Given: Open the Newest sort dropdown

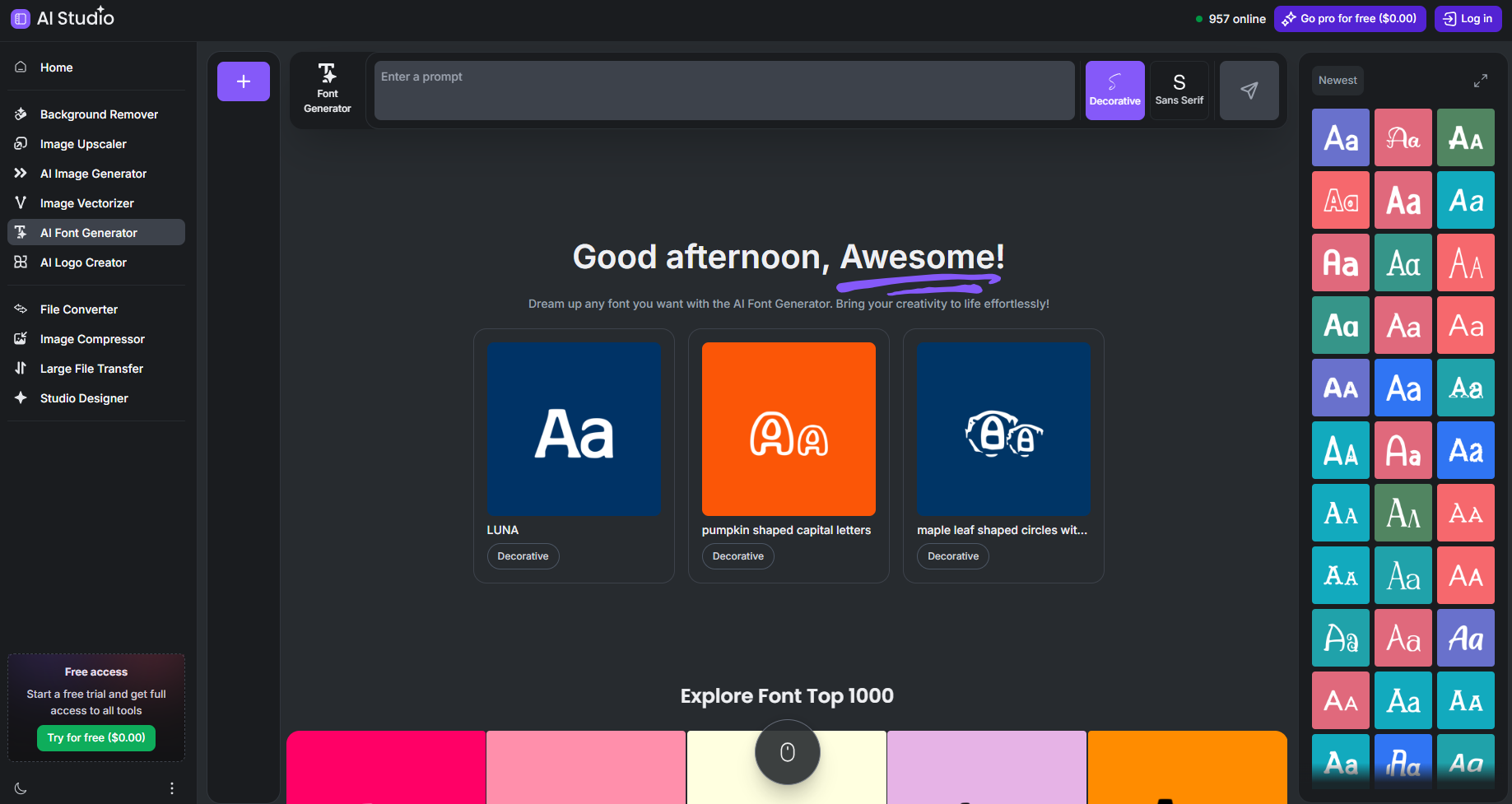Looking at the screenshot, I should tap(1337, 80).
